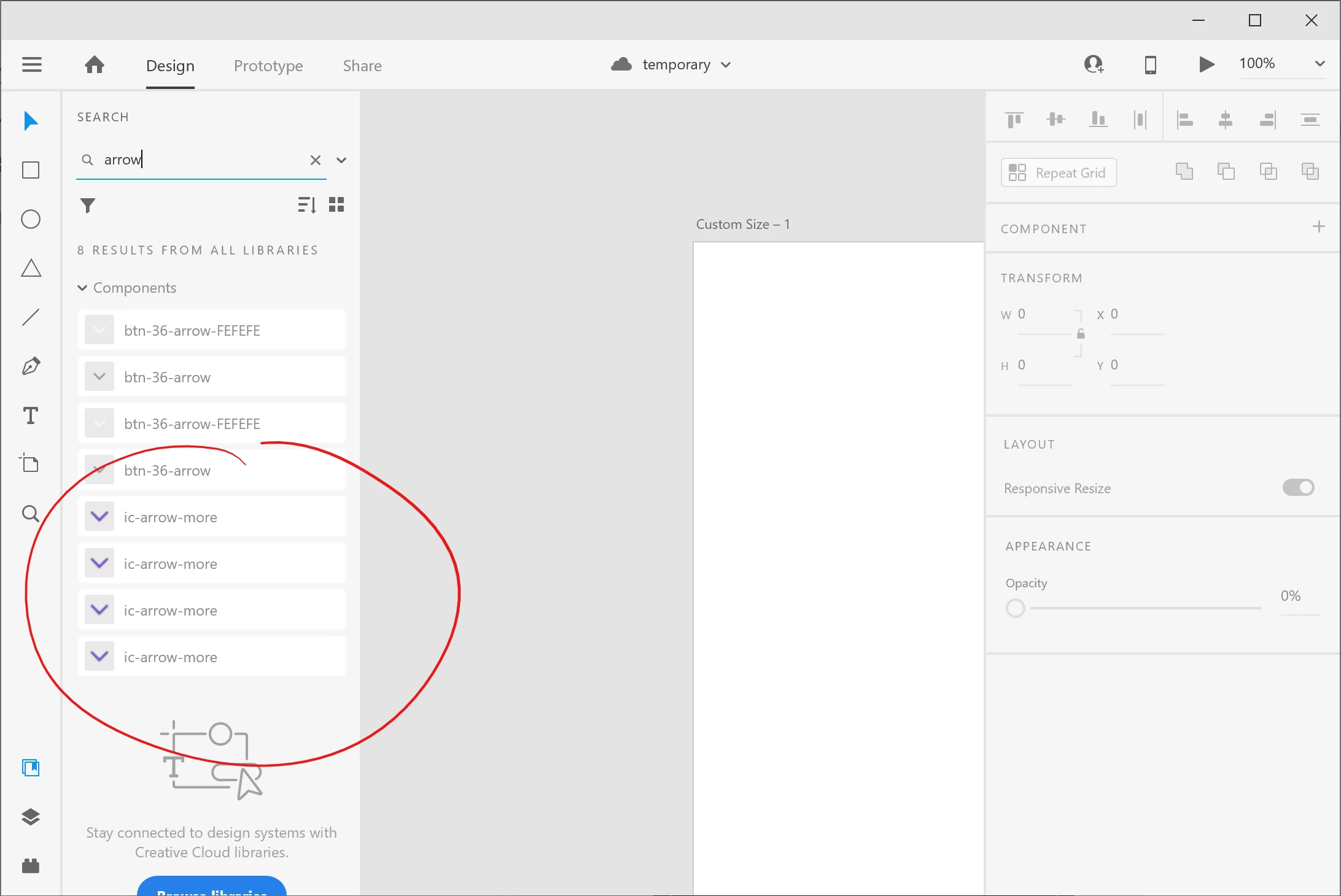Clear the arrow search text
Viewport: 1341px width, 896px height.
[x=316, y=160]
